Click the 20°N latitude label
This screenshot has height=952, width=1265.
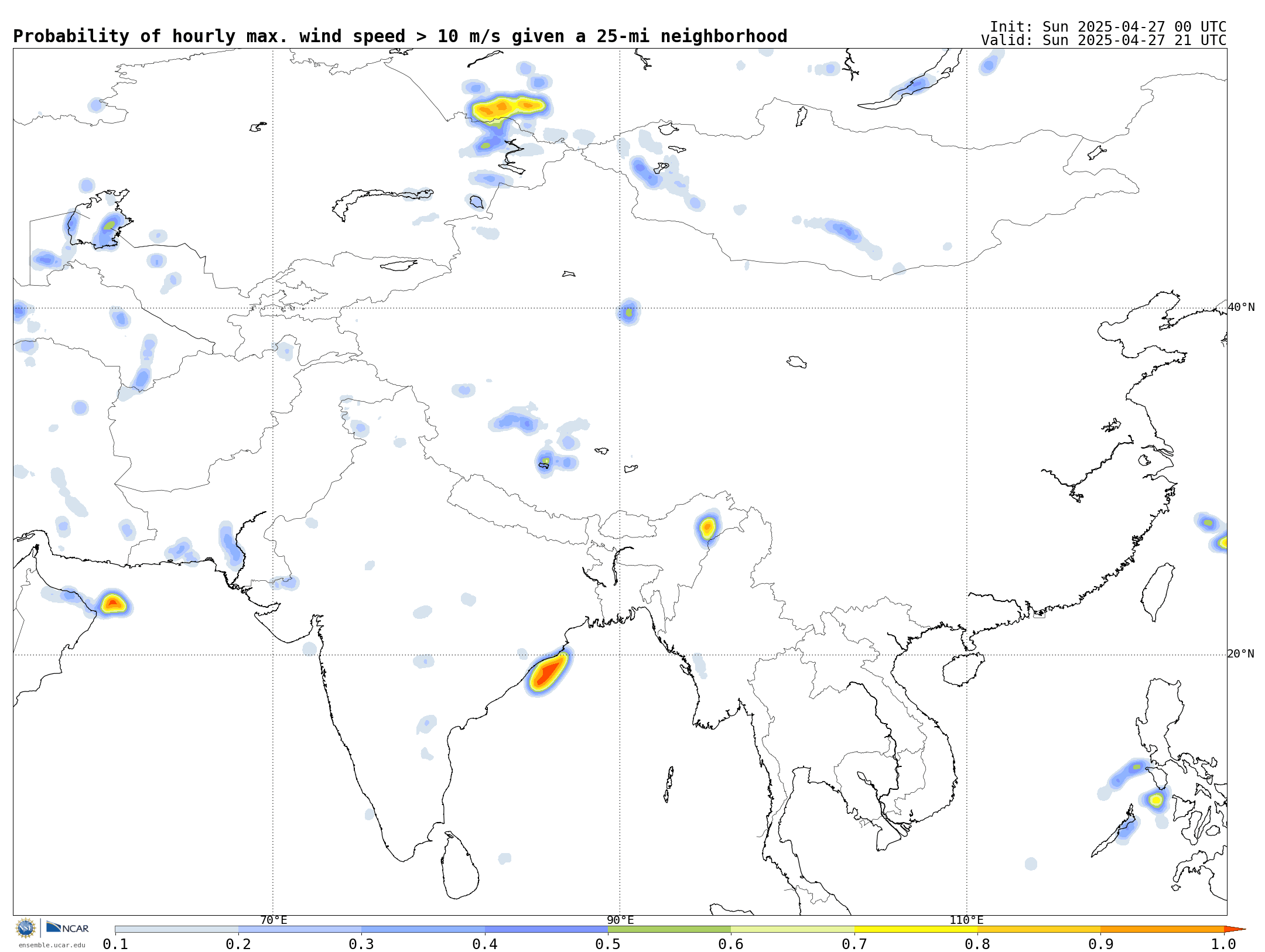[1241, 653]
